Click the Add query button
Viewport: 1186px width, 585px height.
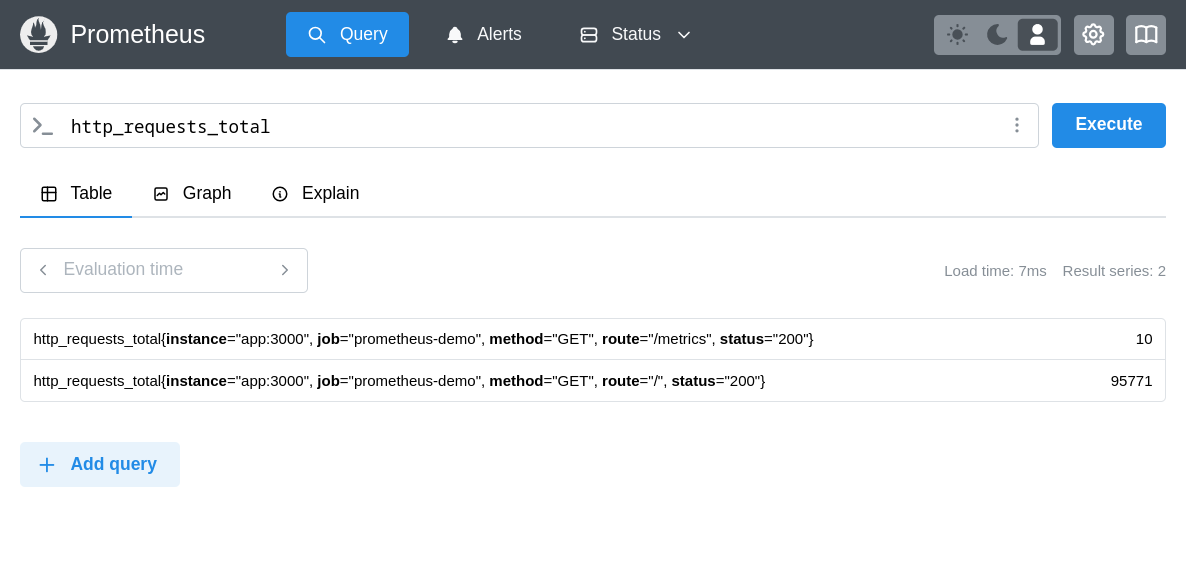tap(100, 465)
